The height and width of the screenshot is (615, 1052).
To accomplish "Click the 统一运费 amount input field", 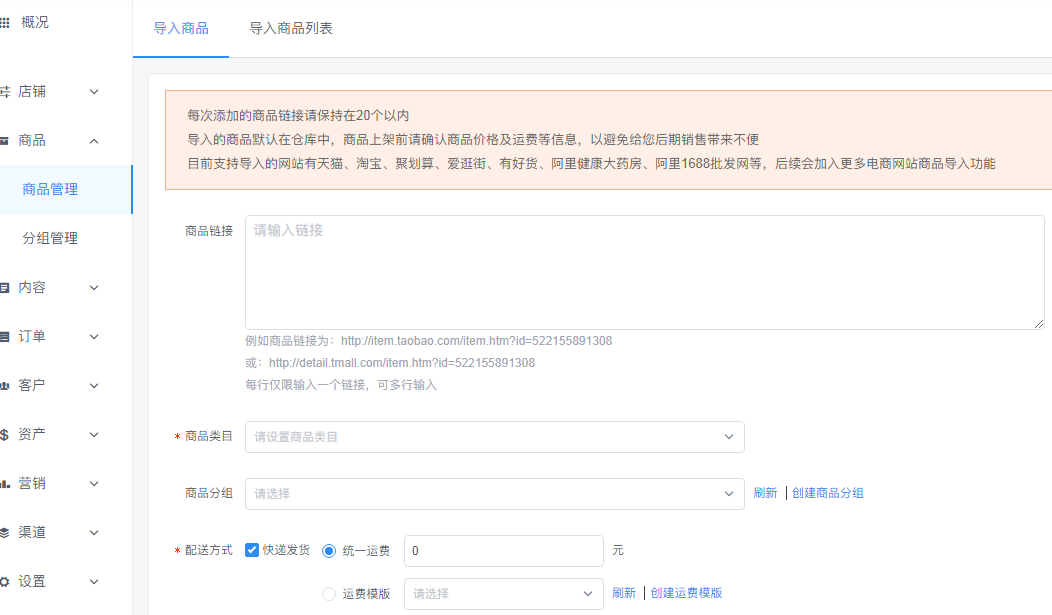I will (x=503, y=551).
